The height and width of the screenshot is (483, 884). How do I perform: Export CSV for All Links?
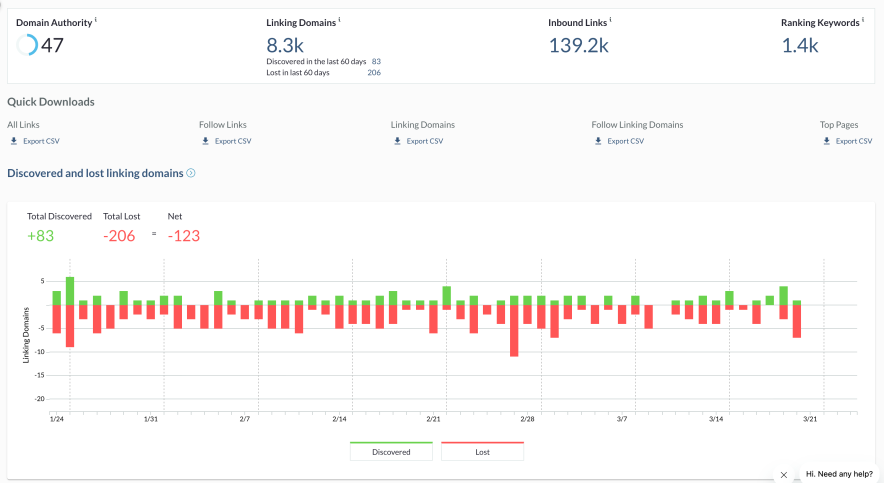tap(41, 141)
